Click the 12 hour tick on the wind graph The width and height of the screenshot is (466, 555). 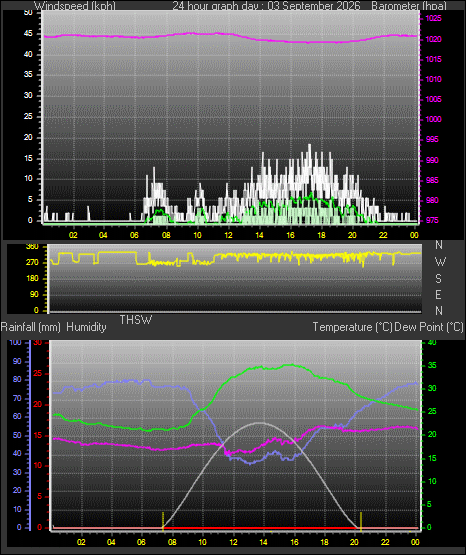coord(228,235)
